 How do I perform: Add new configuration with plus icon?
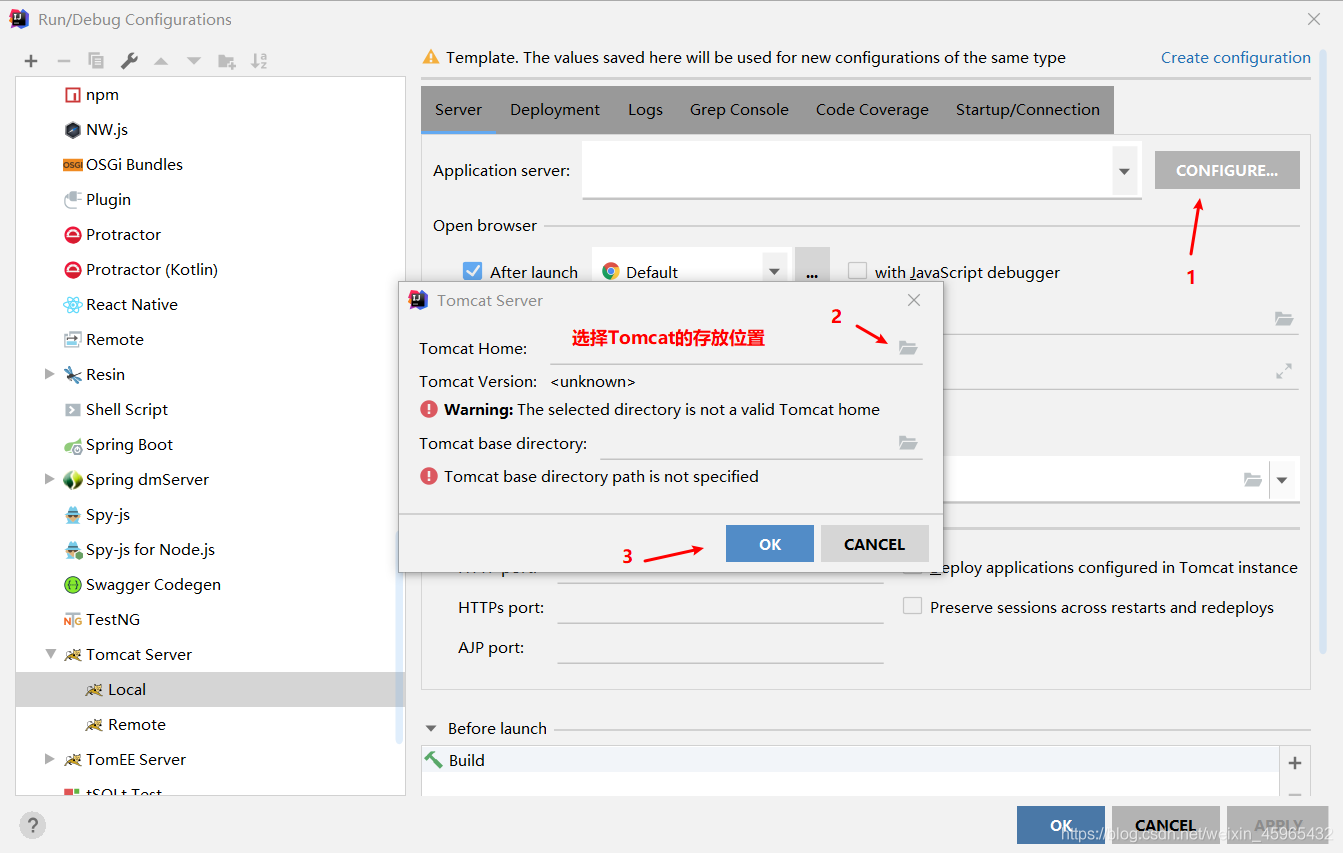(31, 61)
